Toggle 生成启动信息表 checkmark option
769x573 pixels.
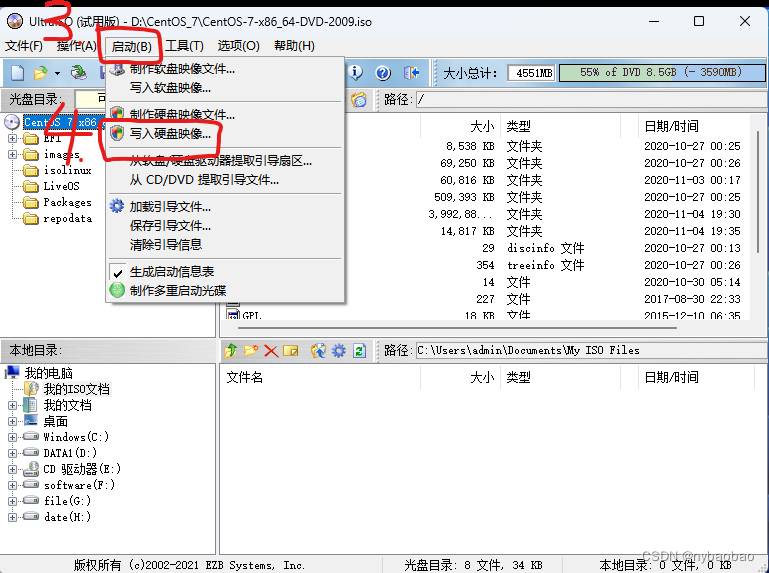(x=171, y=272)
